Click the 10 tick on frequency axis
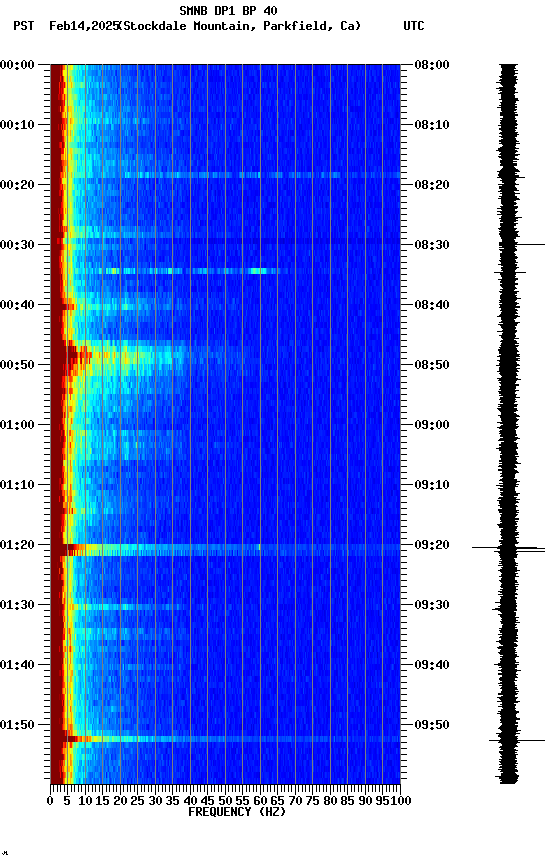Viewport: 552px width, 864px height. [85, 801]
